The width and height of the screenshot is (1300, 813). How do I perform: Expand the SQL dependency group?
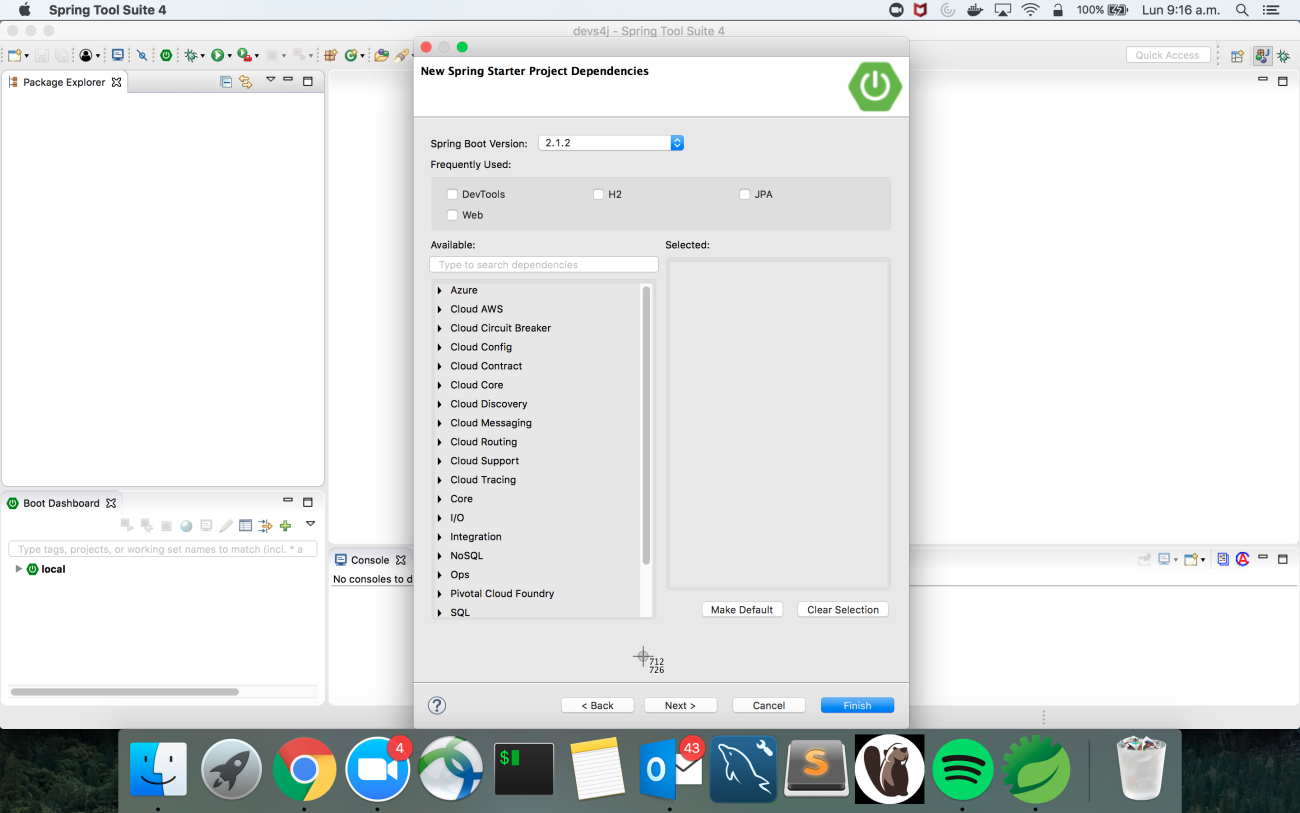click(x=439, y=612)
